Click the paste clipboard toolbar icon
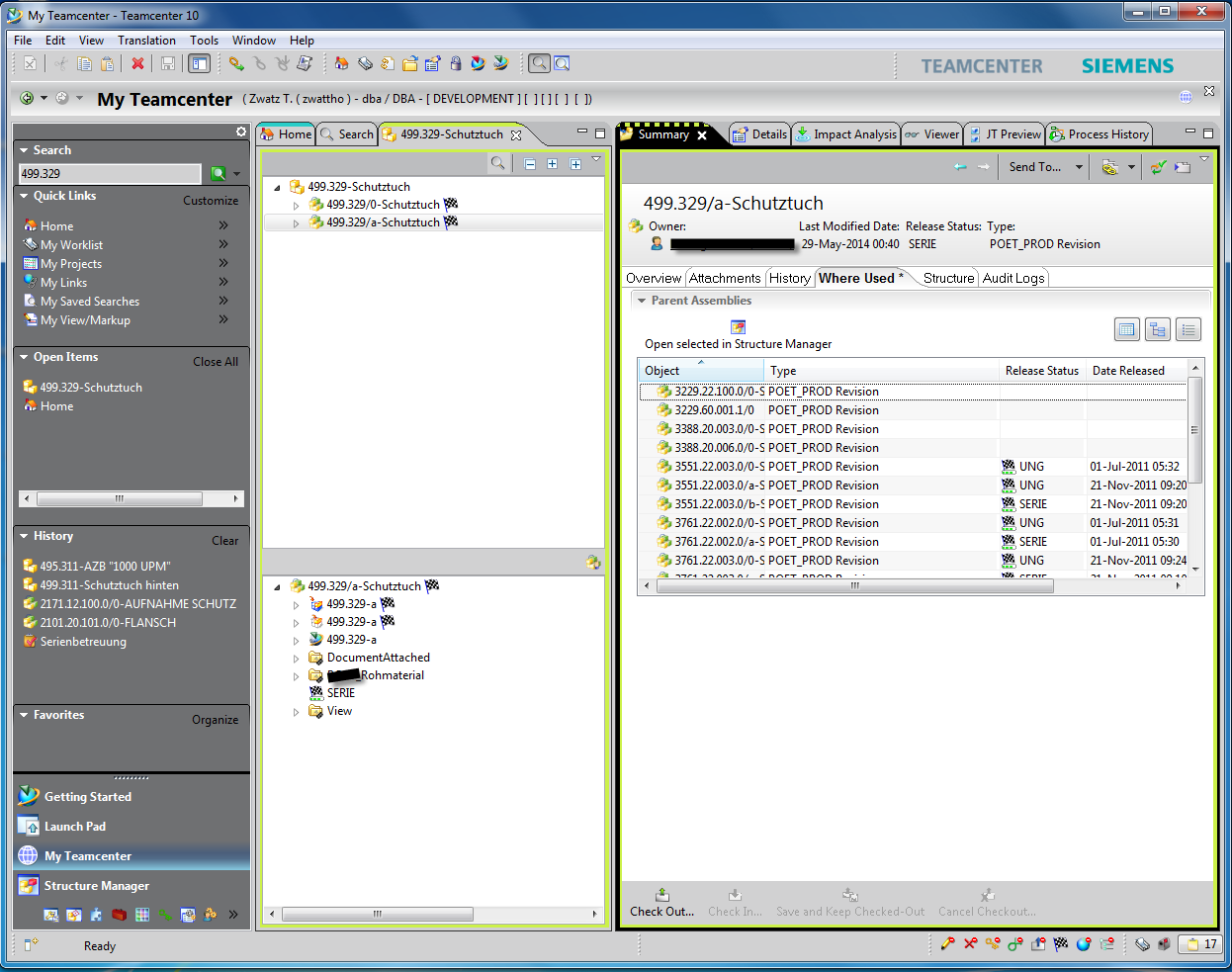 pyautogui.click(x=107, y=63)
